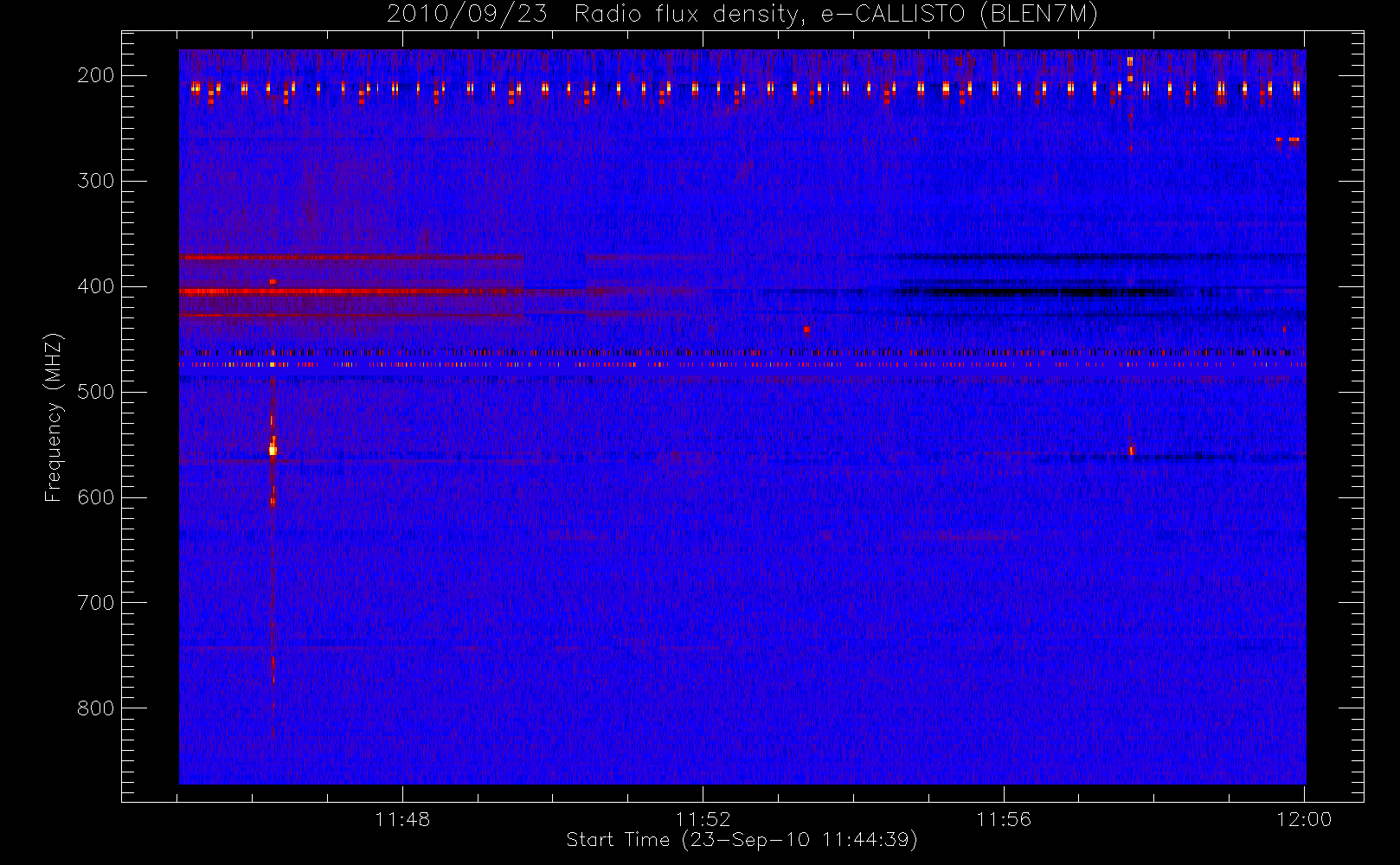Click the 400 frequency tick label
Screen dimensions: 1400x865
pos(96,286)
